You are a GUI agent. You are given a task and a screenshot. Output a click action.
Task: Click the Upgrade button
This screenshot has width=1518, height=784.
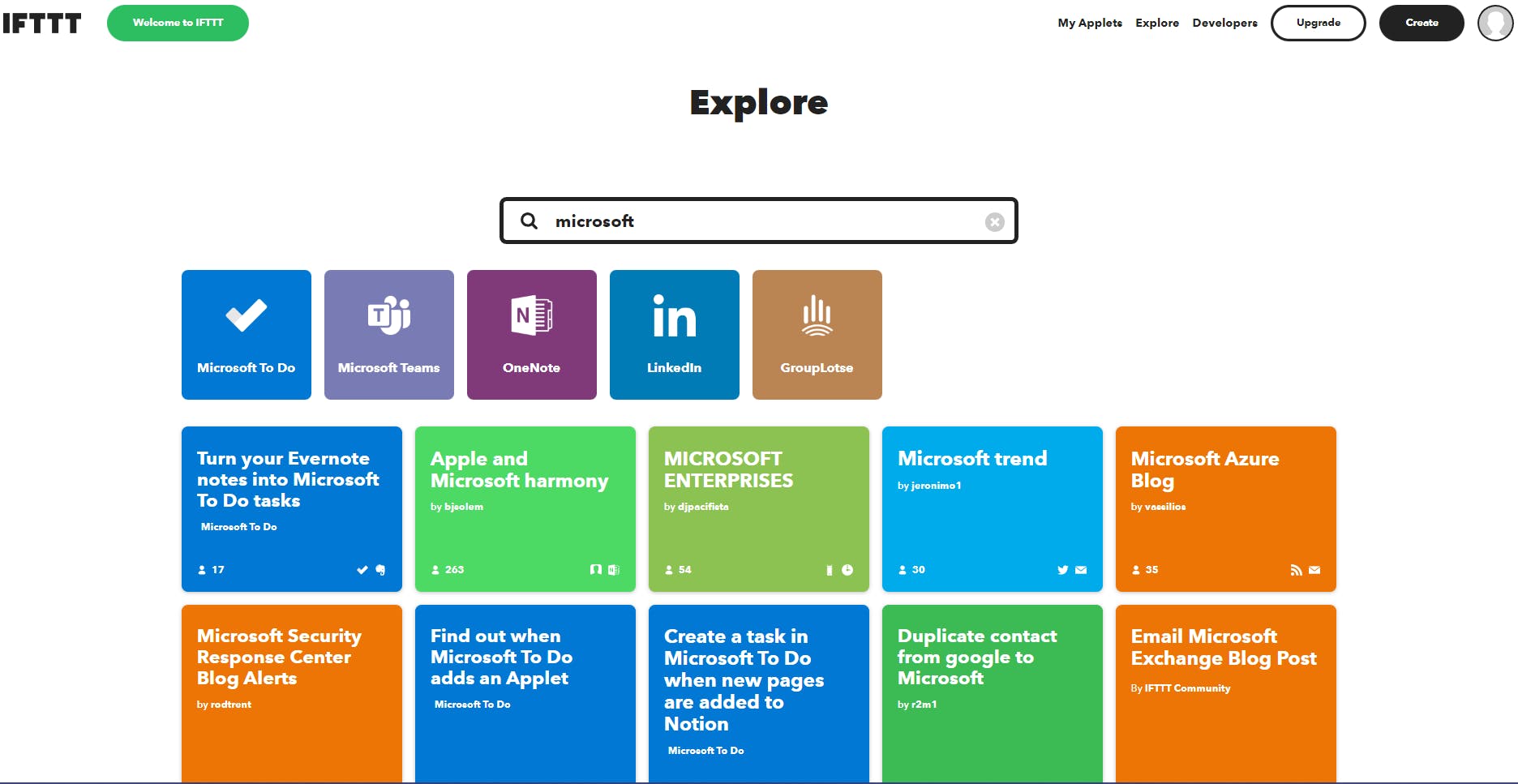[x=1318, y=23]
